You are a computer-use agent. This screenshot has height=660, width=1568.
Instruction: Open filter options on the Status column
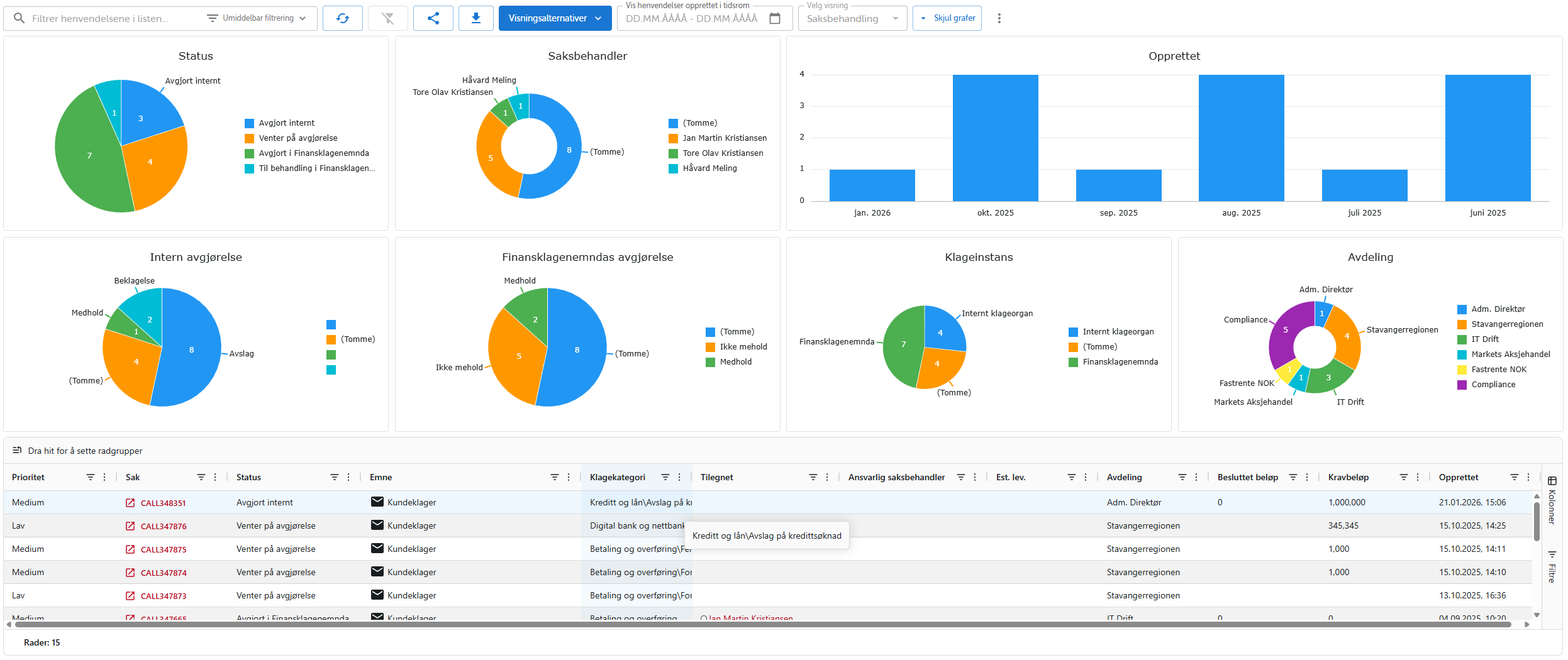[334, 477]
